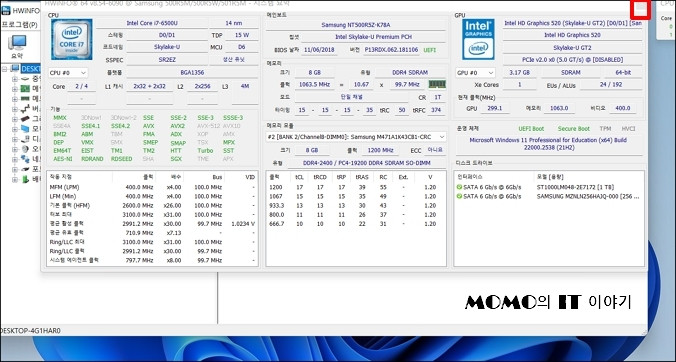Click green status icon for SAMSUNG MZNLN256HAJQ drive

[459, 197]
